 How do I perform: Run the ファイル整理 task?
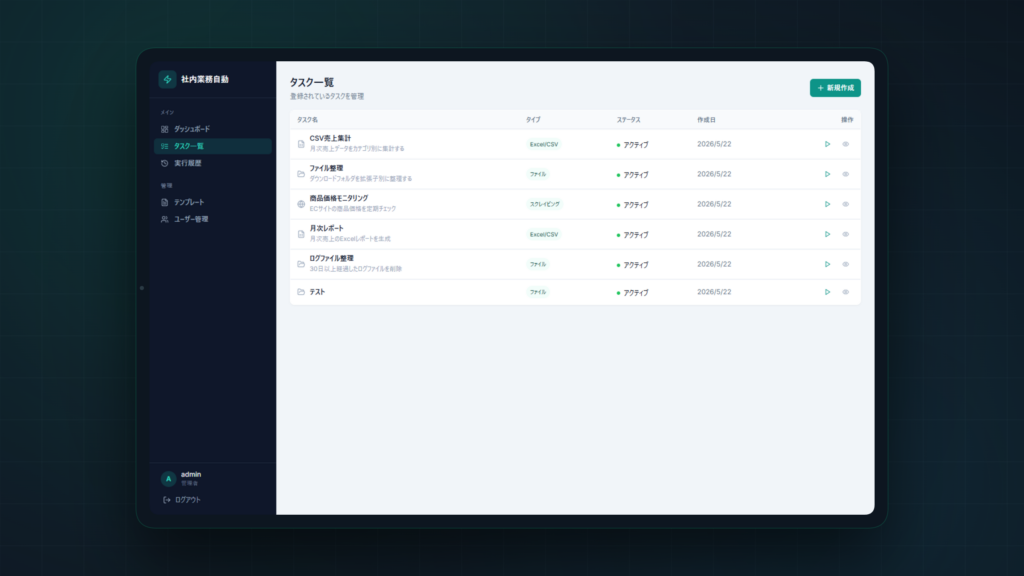pyautogui.click(x=827, y=174)
